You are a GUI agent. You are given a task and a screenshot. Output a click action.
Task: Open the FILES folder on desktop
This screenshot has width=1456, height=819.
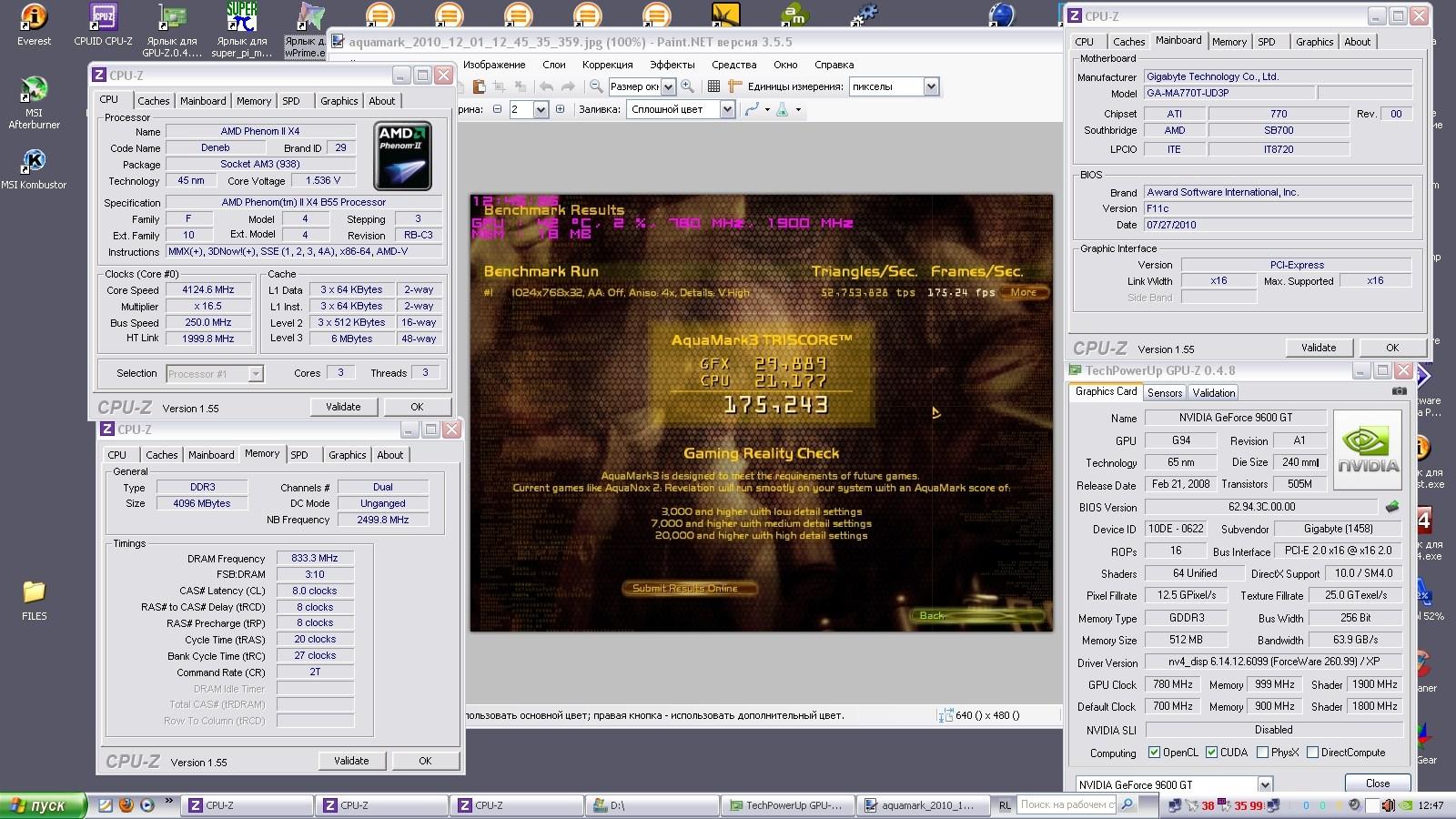coord(34,600)
